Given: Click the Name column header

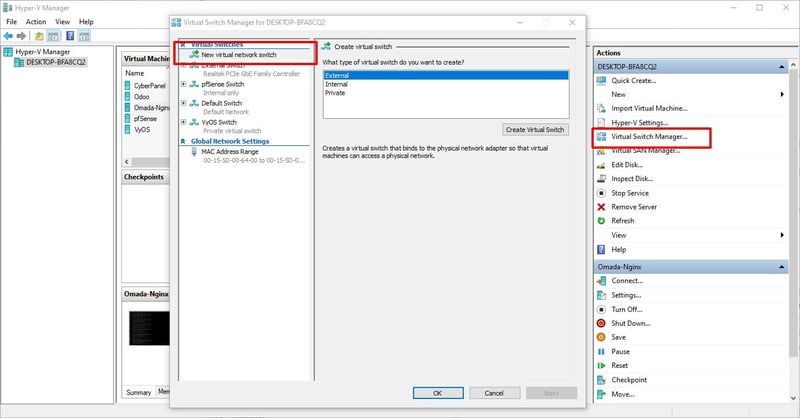Looking at the screenshot, I should pos(135,73).
